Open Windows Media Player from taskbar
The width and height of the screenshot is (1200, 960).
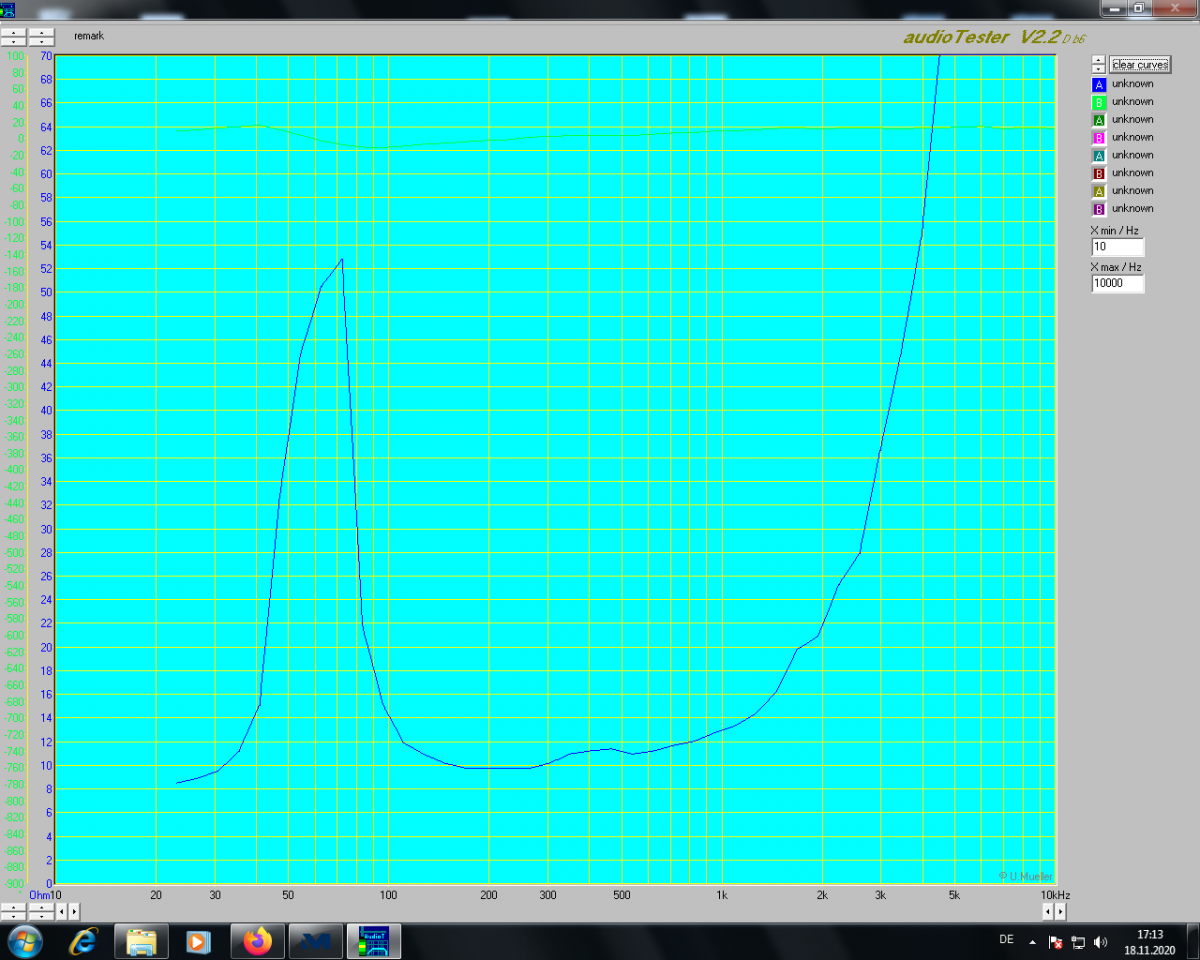click(198, 941)
